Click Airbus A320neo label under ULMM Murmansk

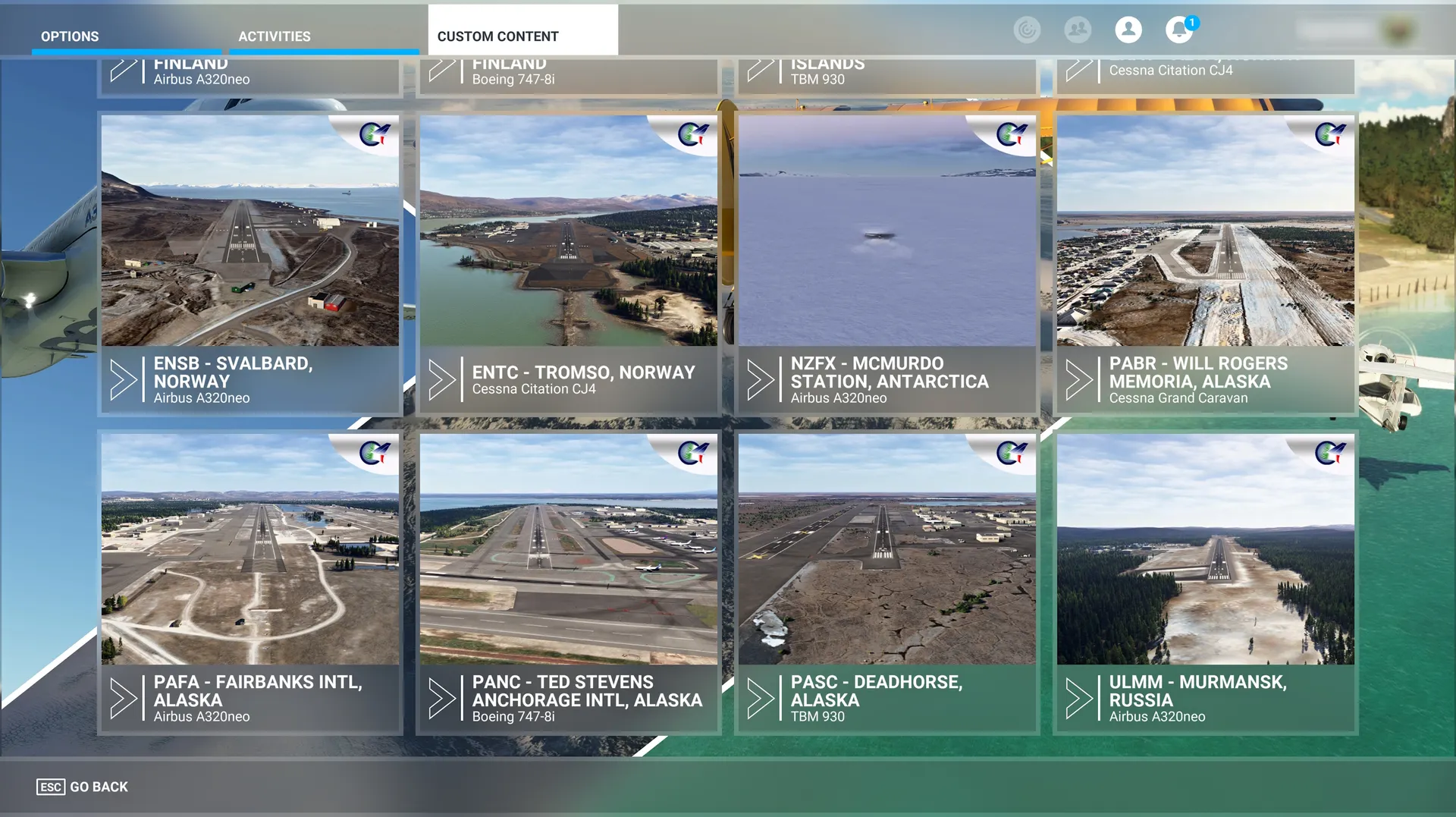pyautogui.click(x=1157, y=717)
